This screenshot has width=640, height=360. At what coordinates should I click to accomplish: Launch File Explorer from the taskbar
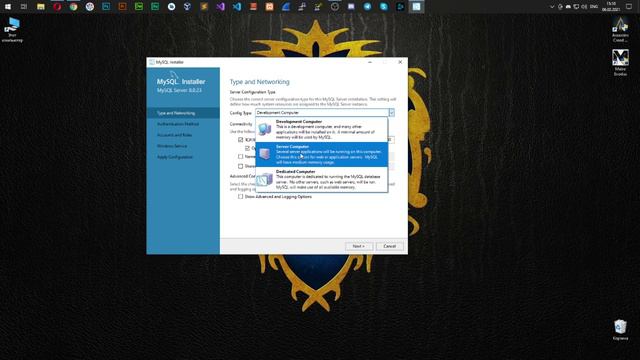tap(40, 7)
